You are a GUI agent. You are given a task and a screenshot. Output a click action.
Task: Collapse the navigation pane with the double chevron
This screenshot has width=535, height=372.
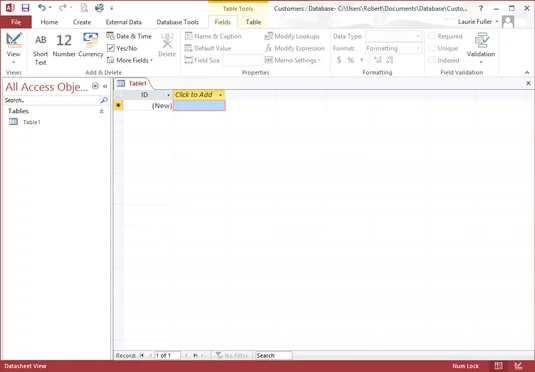click(105, 86)
